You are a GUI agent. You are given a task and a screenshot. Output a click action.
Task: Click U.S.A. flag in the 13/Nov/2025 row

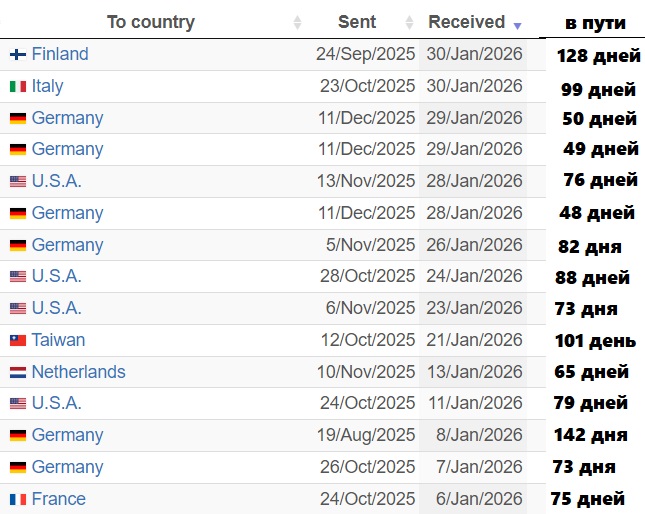coord(18,182)
